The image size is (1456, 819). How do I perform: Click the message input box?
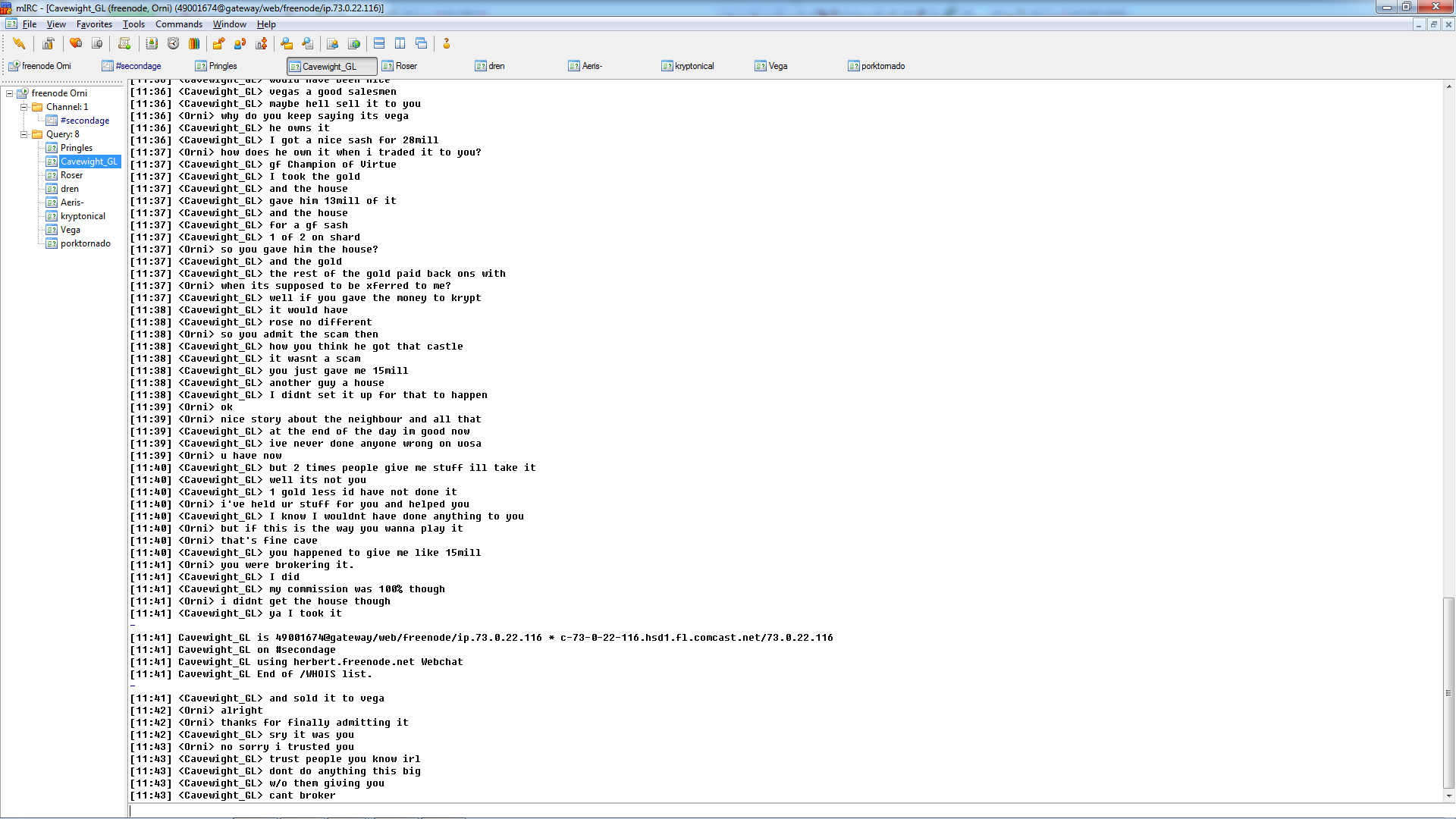758,811
